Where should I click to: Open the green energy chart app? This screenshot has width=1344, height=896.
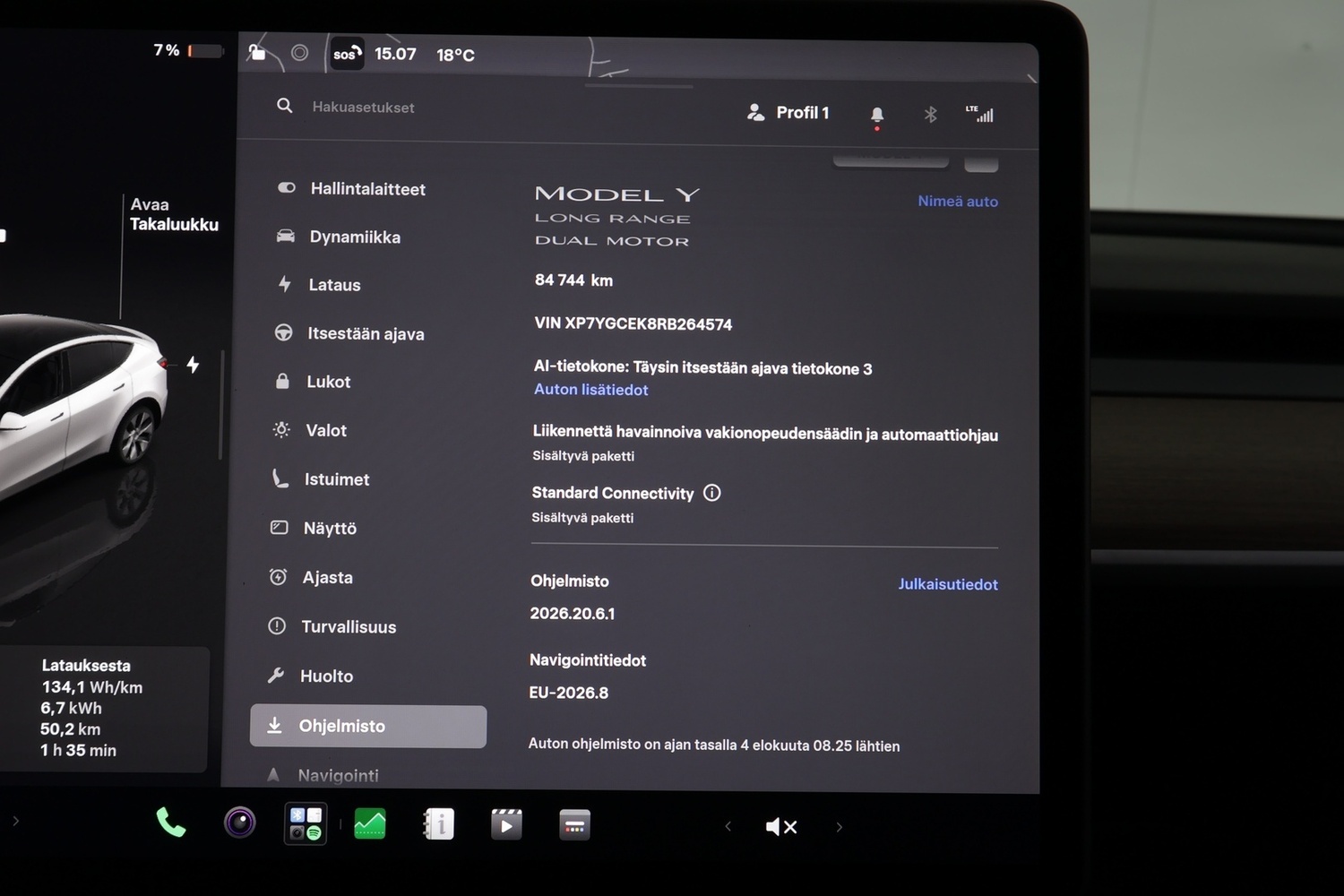370,824
